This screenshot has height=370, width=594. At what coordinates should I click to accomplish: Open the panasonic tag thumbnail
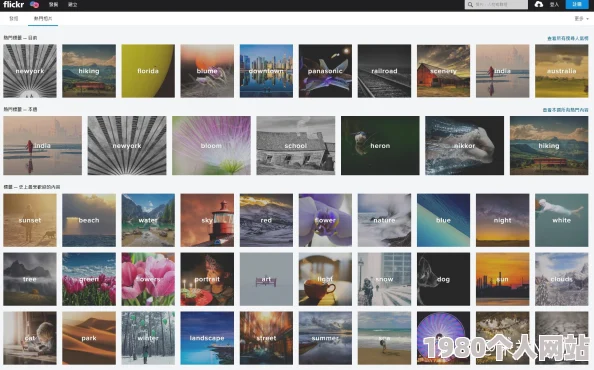(x=325, y=71)
